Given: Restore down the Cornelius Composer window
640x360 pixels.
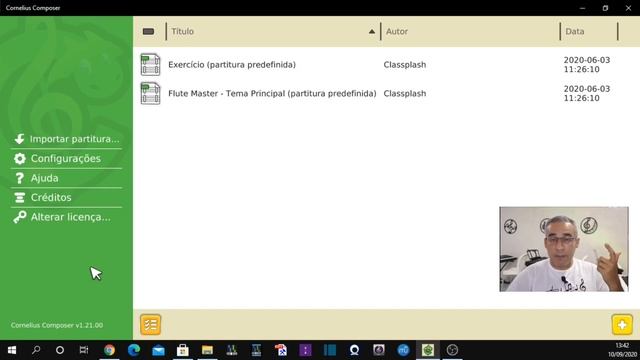Looking at the screenshot, I should pos(605,8).
